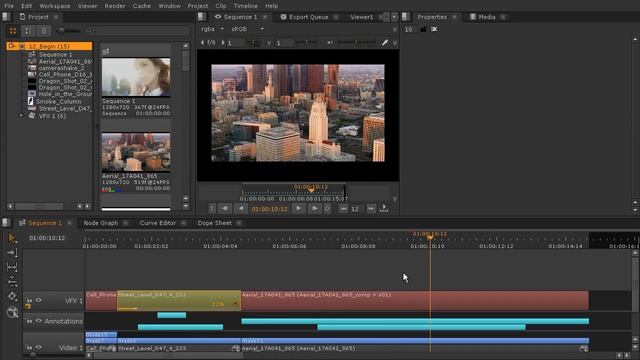Expand viewer top toolbar double chevron
Viewport: 640px width, 360px height.
[395, 30]
